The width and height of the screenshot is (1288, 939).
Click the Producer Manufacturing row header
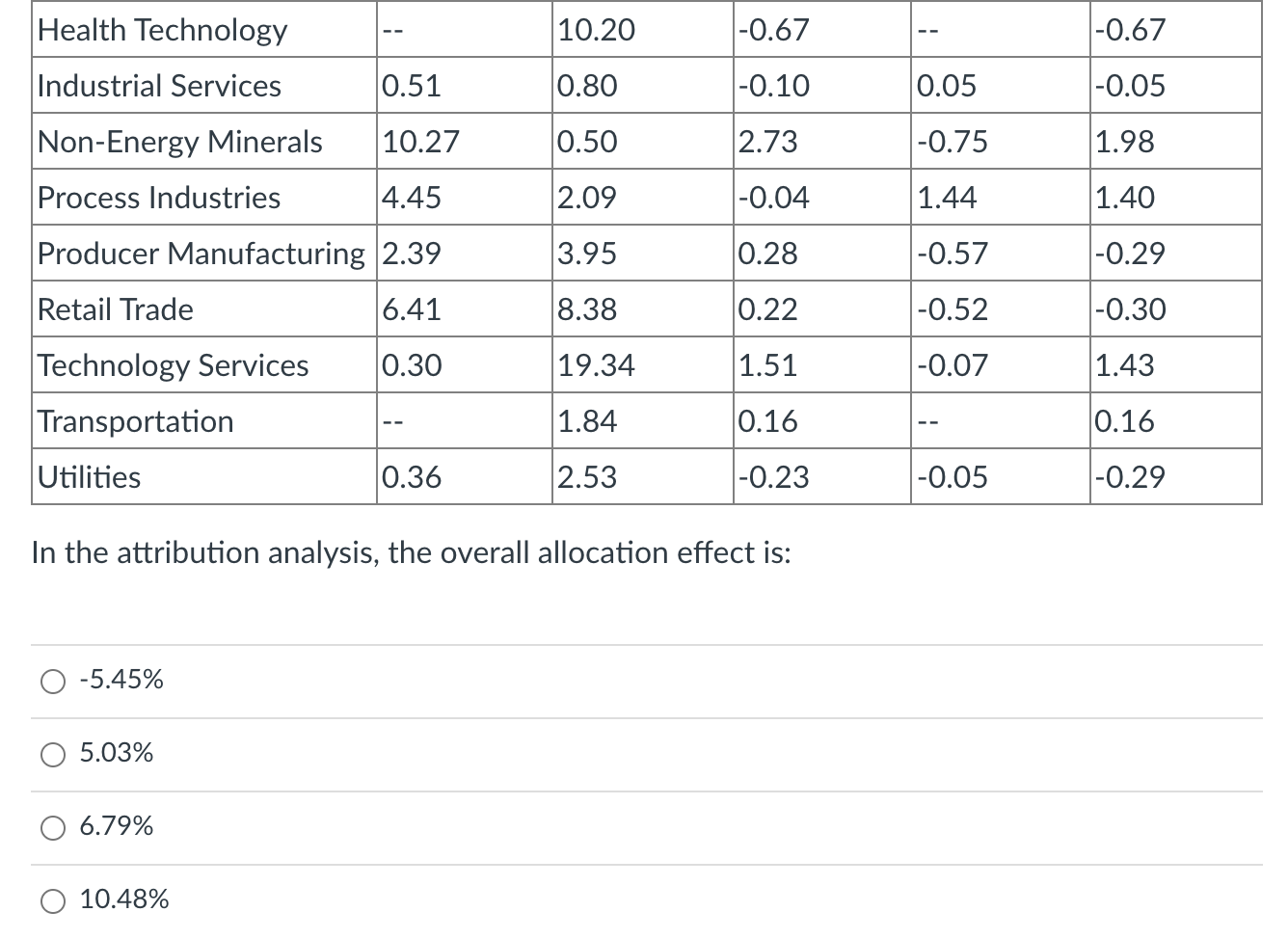pos(201,254)
